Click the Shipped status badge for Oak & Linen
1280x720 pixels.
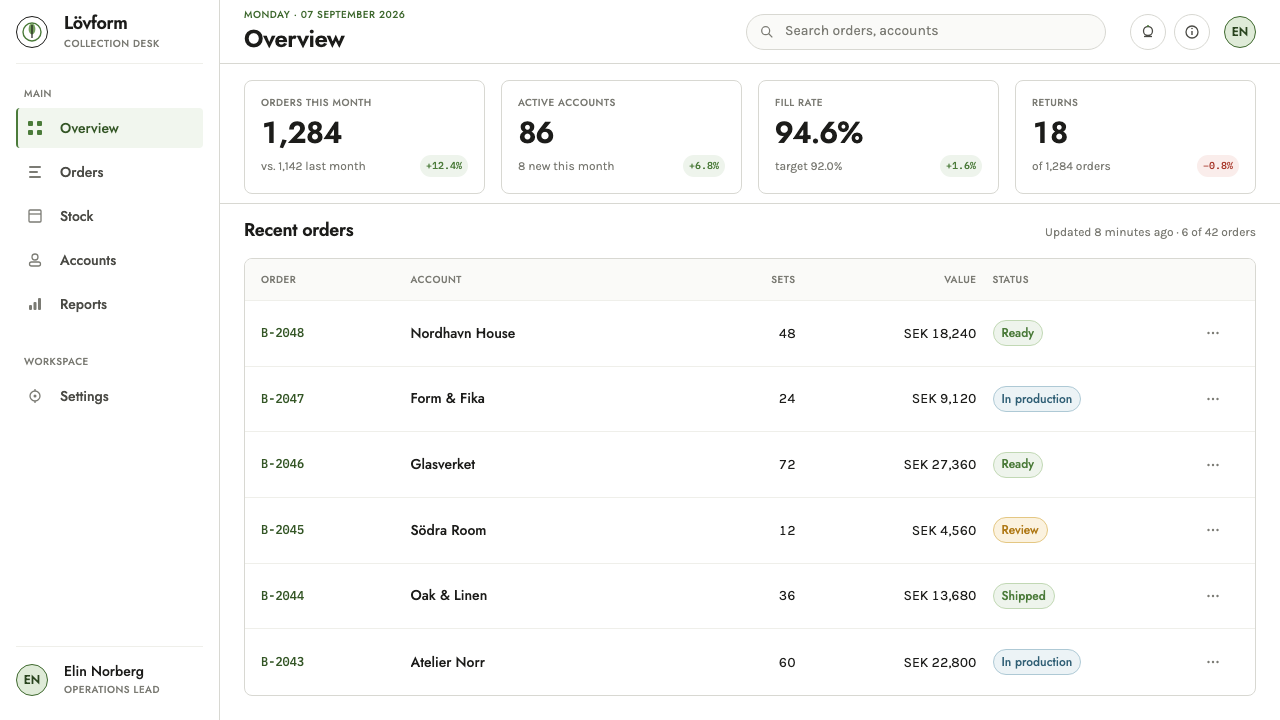(x=1023, y=596)
